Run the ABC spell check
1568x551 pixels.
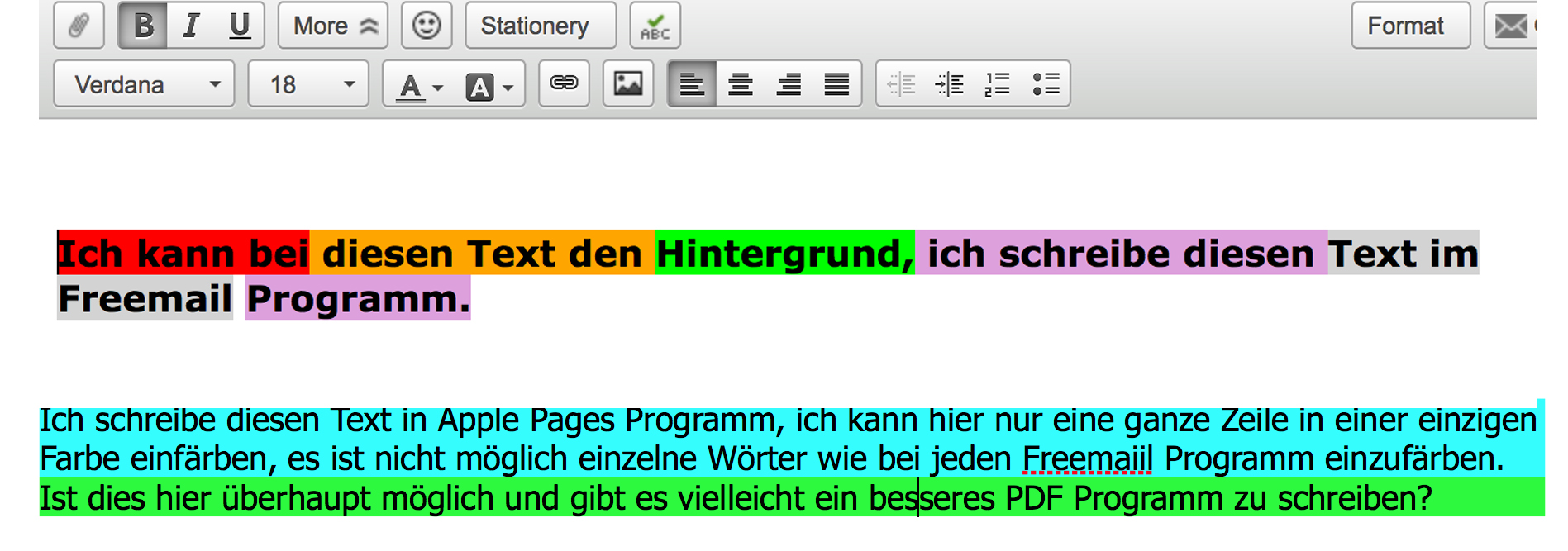pyautogui.click(x=655, y=26)
